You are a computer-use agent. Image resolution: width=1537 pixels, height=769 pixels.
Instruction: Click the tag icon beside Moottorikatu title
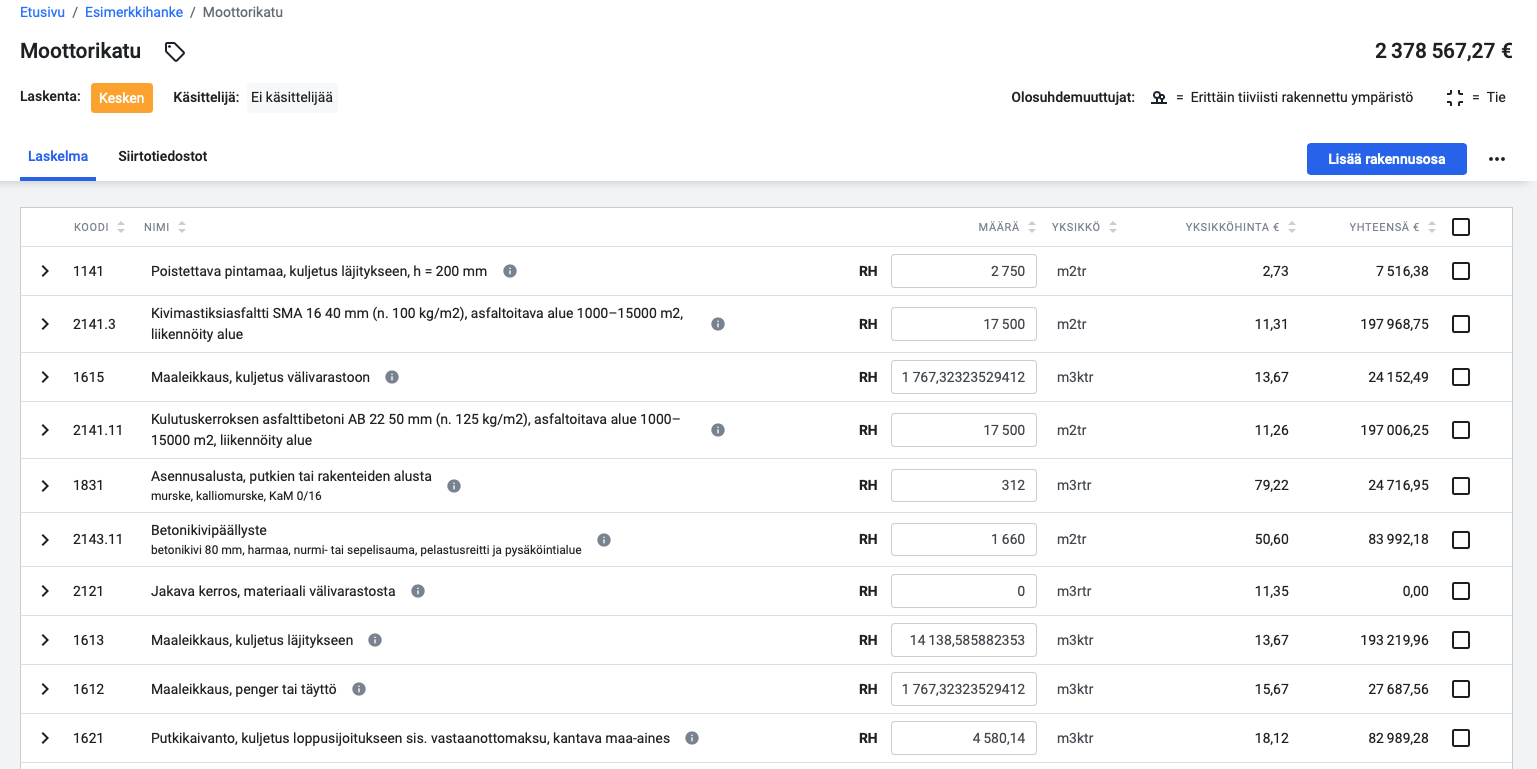tap(175, 52)
